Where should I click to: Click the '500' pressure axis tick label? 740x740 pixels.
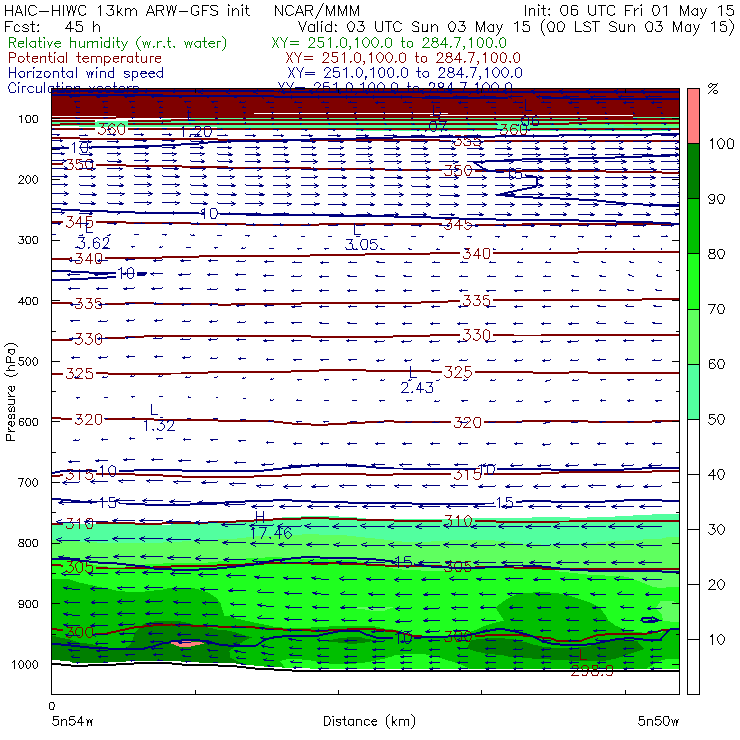point(28,362)
